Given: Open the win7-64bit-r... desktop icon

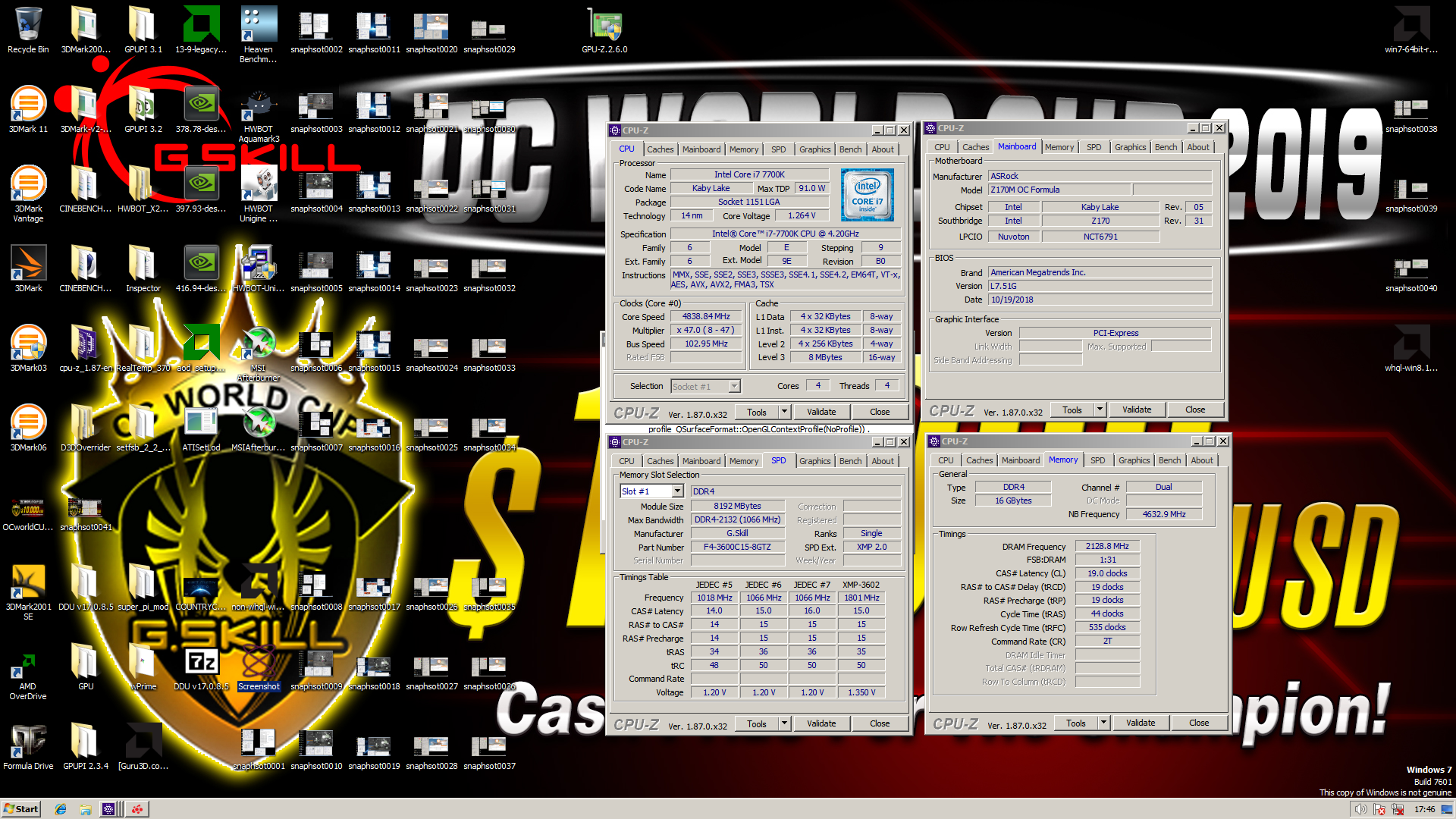Looking at the screenshot, I should pos(1411,30).
